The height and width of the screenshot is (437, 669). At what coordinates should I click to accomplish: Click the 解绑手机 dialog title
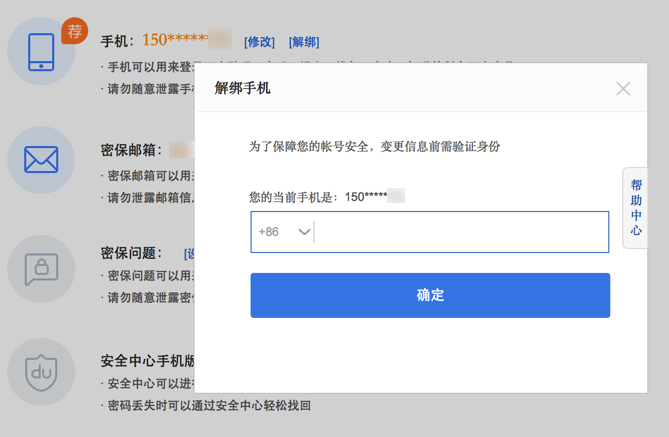pyautogui.click(x=243, y=88)
